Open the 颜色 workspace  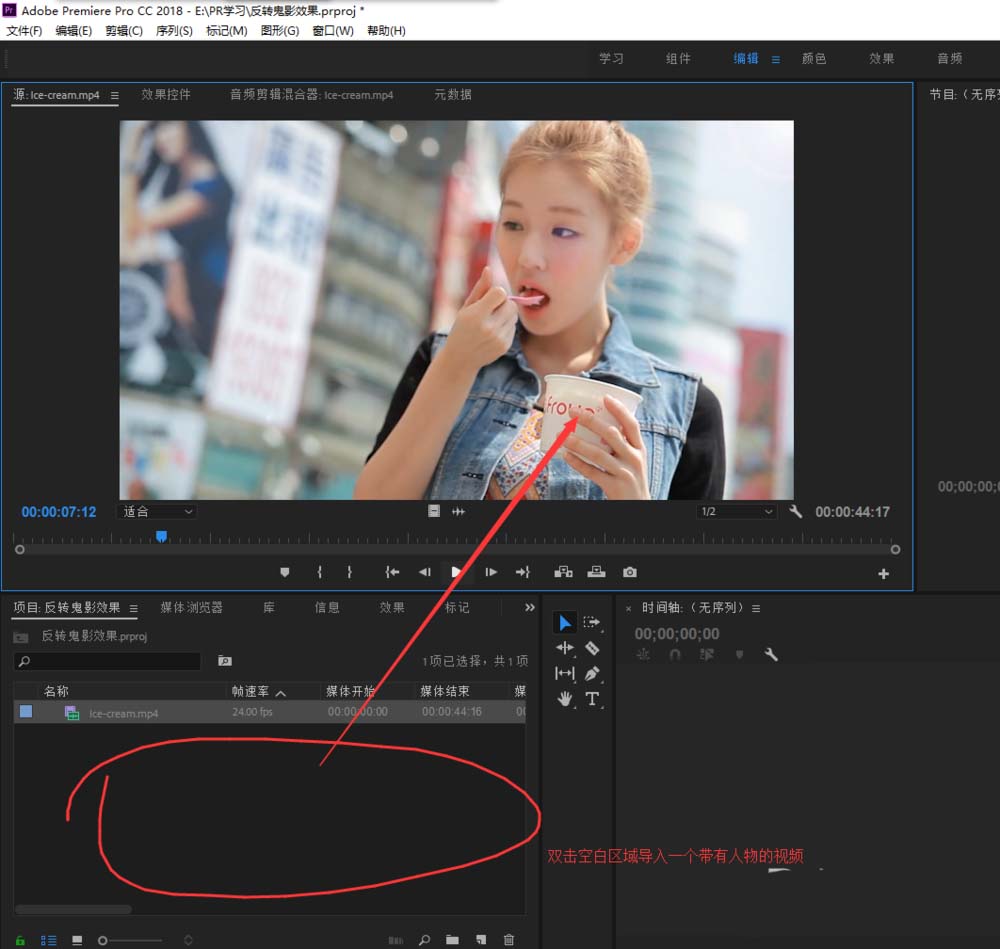coord(814,59)
